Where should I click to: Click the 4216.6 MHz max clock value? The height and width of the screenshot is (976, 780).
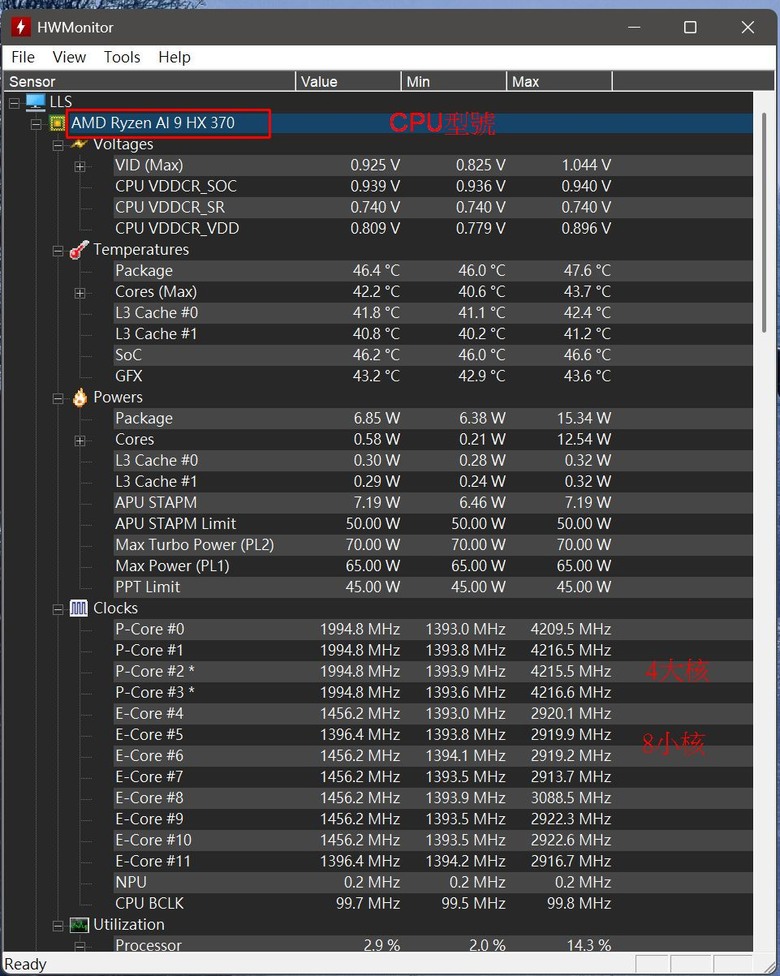click(x=571, y=692)
